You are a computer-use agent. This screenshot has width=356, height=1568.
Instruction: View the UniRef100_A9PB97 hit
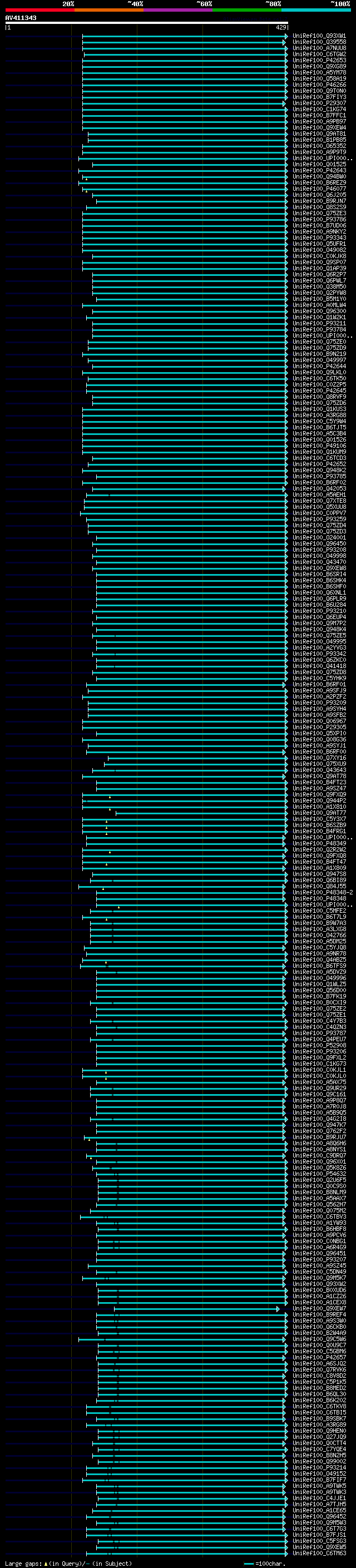[319, 122]
